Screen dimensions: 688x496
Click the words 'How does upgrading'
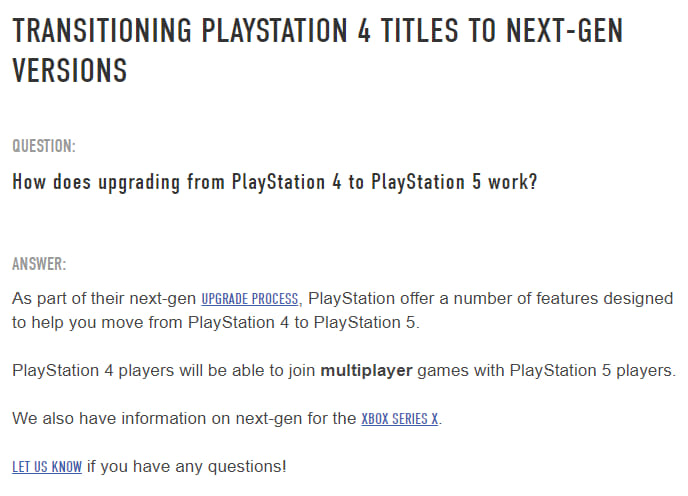96,182
